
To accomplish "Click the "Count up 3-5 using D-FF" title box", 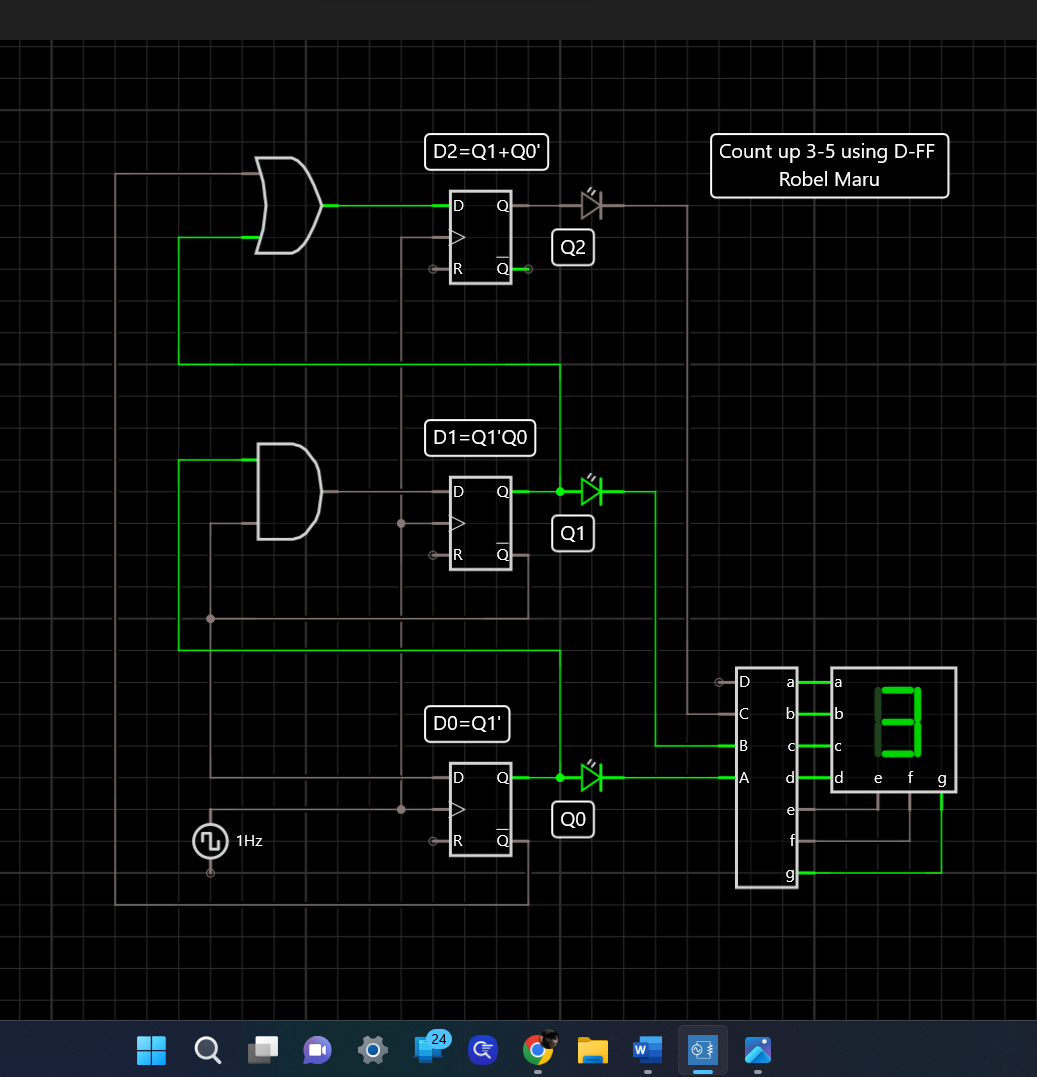I will pos(829,165).
